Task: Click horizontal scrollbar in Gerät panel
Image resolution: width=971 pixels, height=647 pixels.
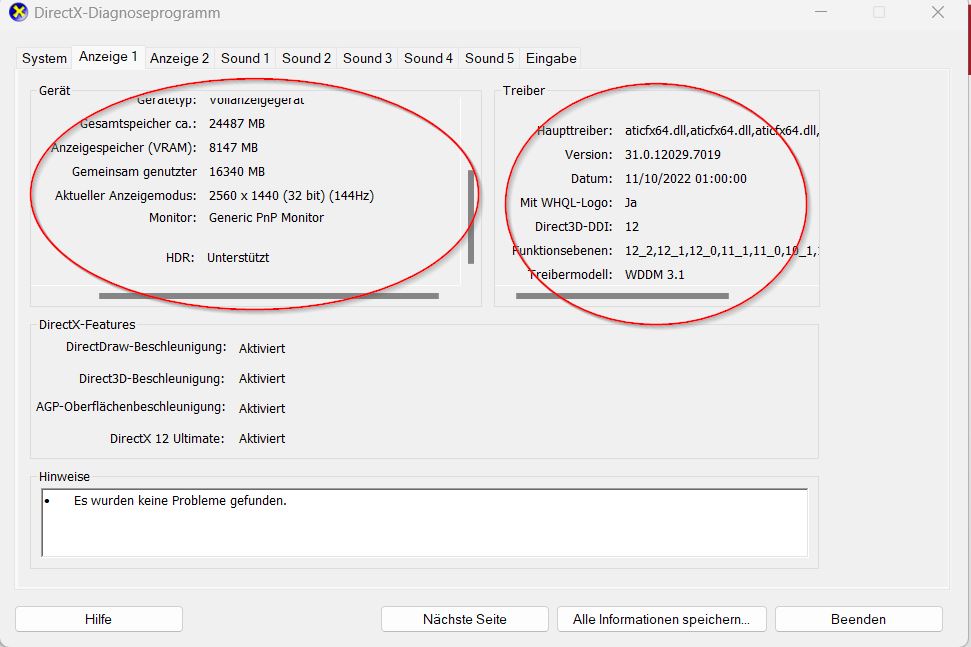Action: (x=269, y=296)
